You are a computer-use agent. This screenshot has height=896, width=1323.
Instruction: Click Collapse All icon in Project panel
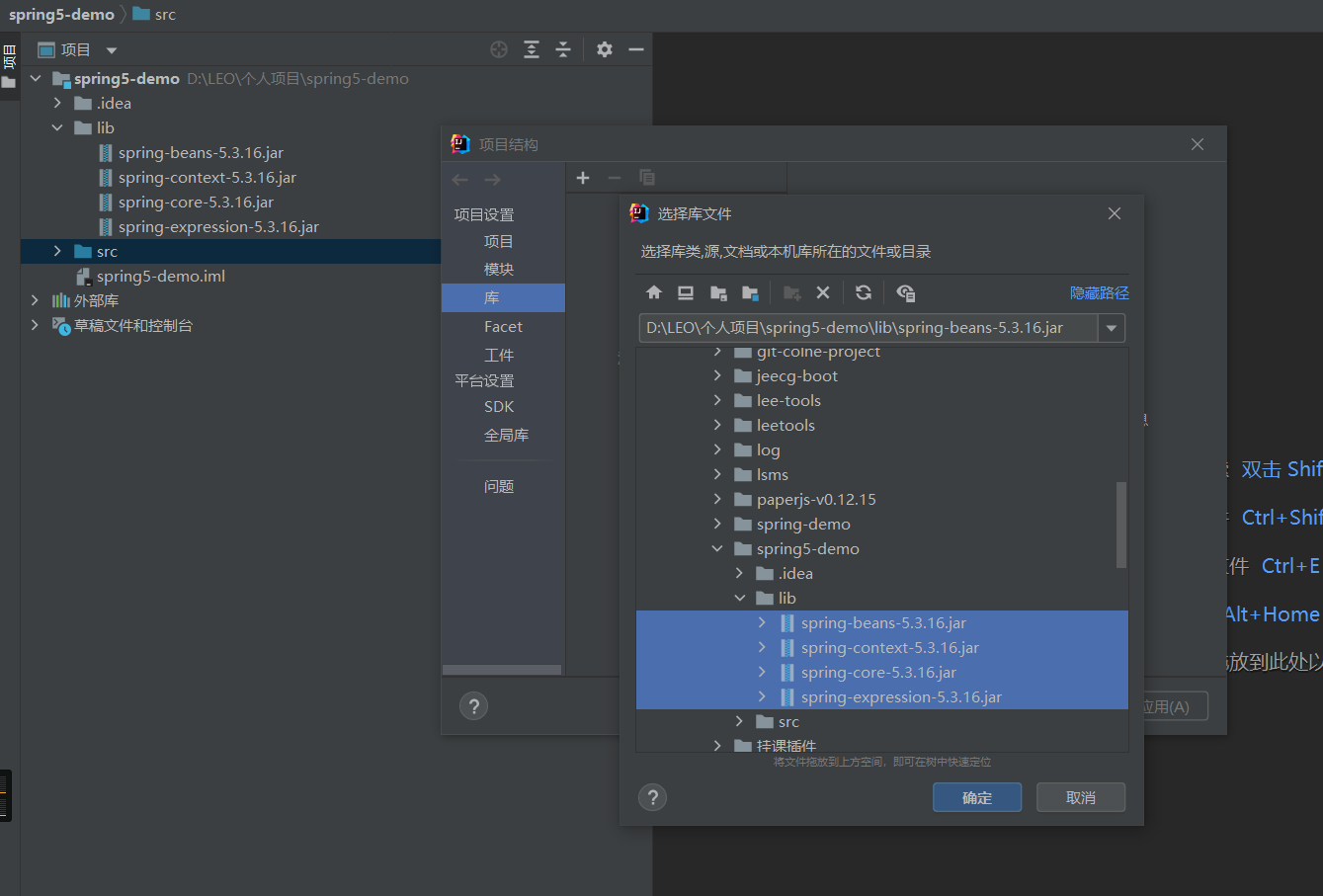point(563,49)
